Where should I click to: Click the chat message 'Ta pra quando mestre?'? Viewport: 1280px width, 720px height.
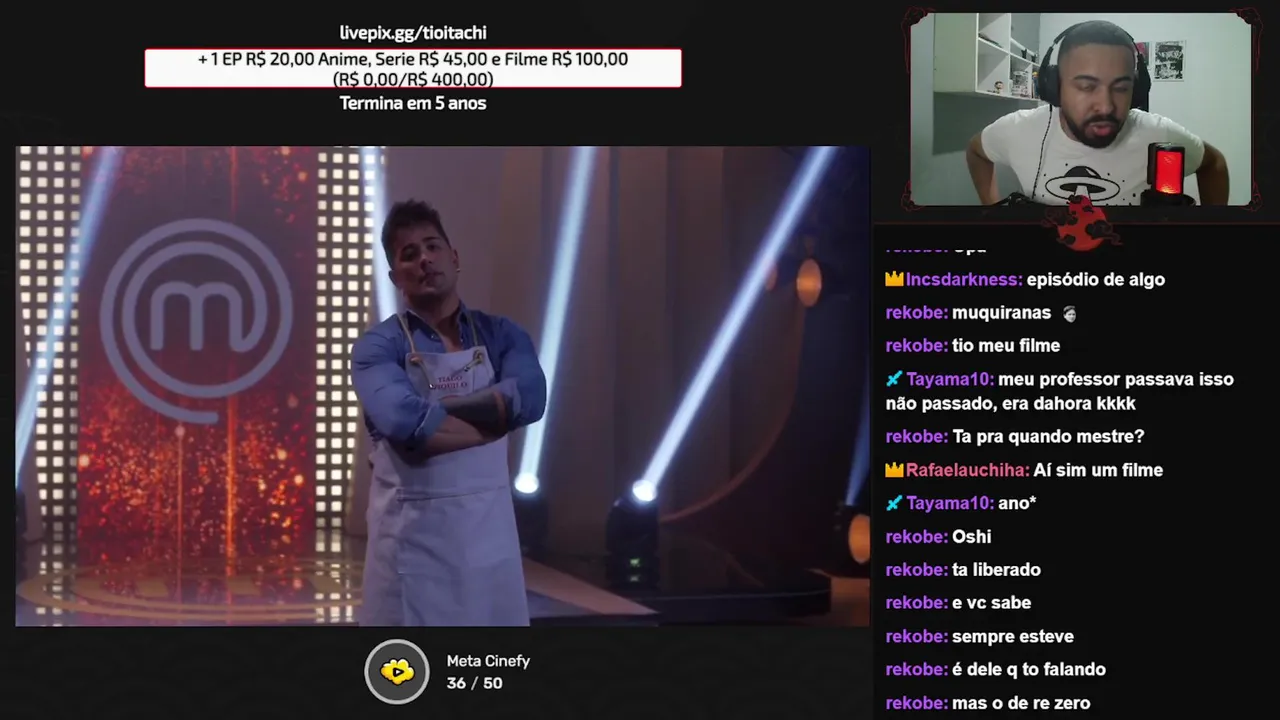[x=1048, y=437]
